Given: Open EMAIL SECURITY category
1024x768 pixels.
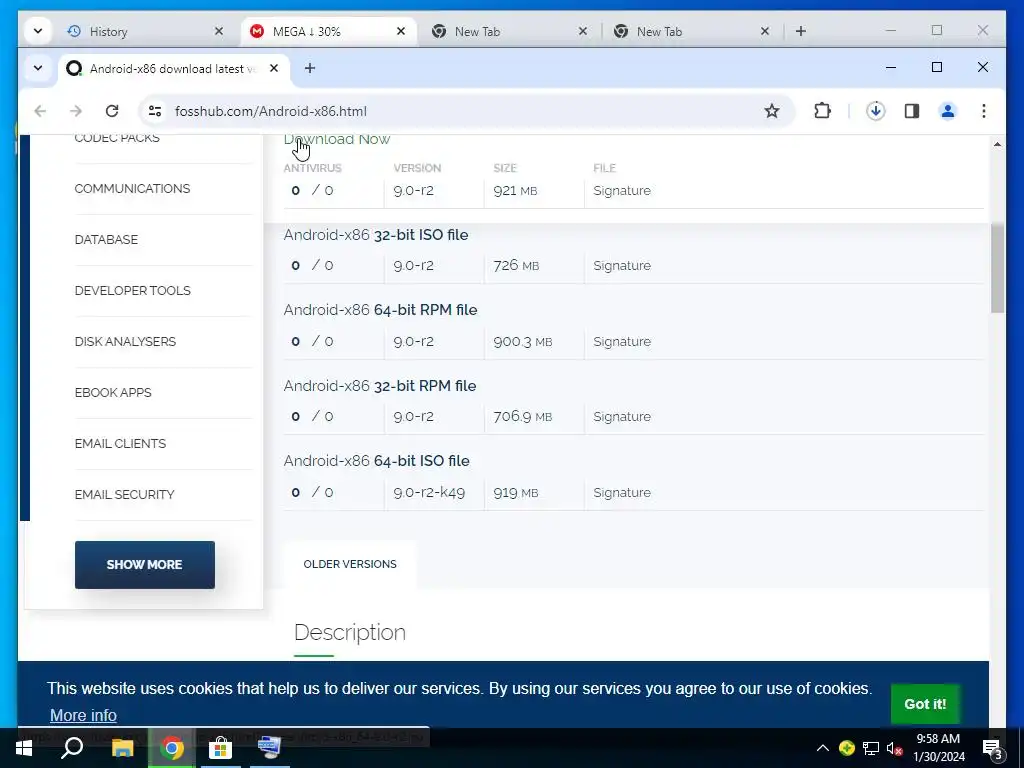Looking at the screenshot, I should [124, 494].
